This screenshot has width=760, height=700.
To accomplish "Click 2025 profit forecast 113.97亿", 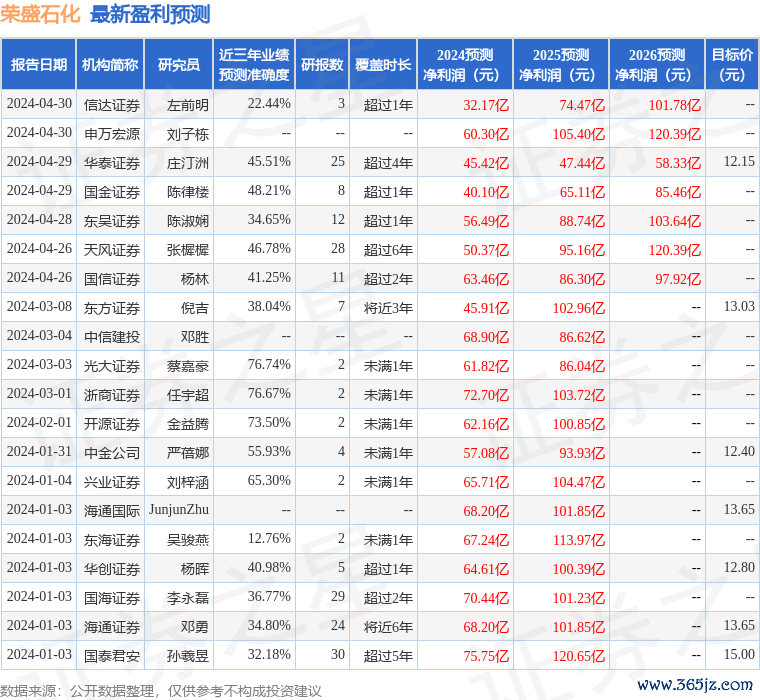I will coord(579,540).
